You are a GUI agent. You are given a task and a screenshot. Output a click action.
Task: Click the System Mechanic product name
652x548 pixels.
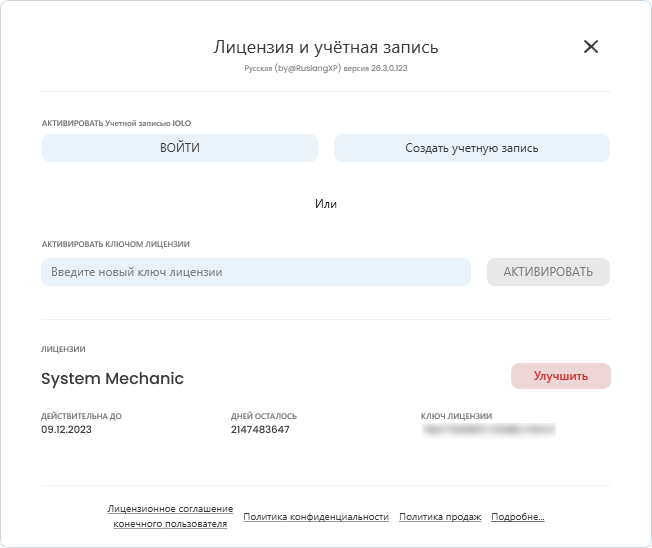(112, 379)
